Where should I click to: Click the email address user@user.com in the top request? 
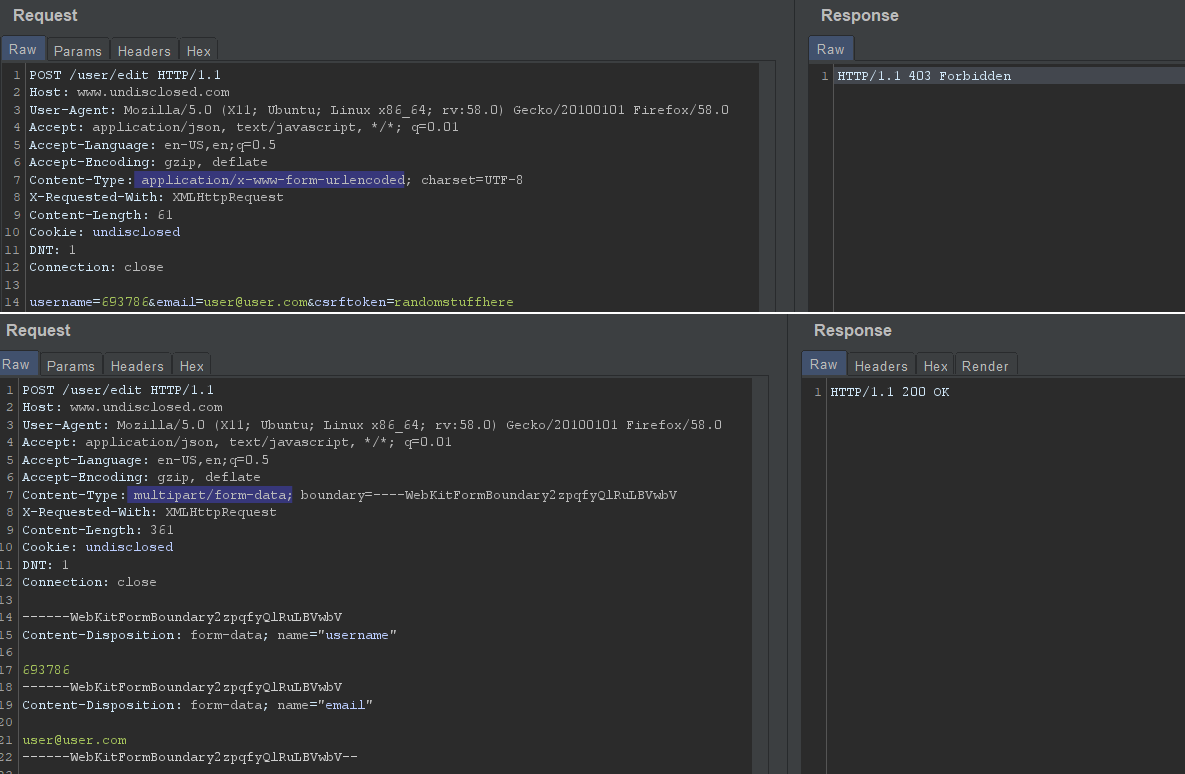(x=253, y=301)
